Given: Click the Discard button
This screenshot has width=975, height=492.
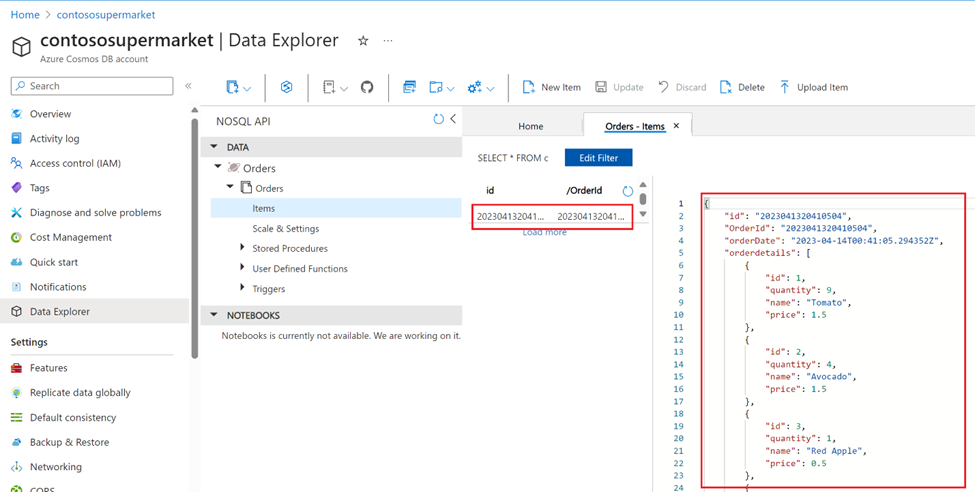Looking at the screenshot, I should pyautogui.click(x=682, y=88).
